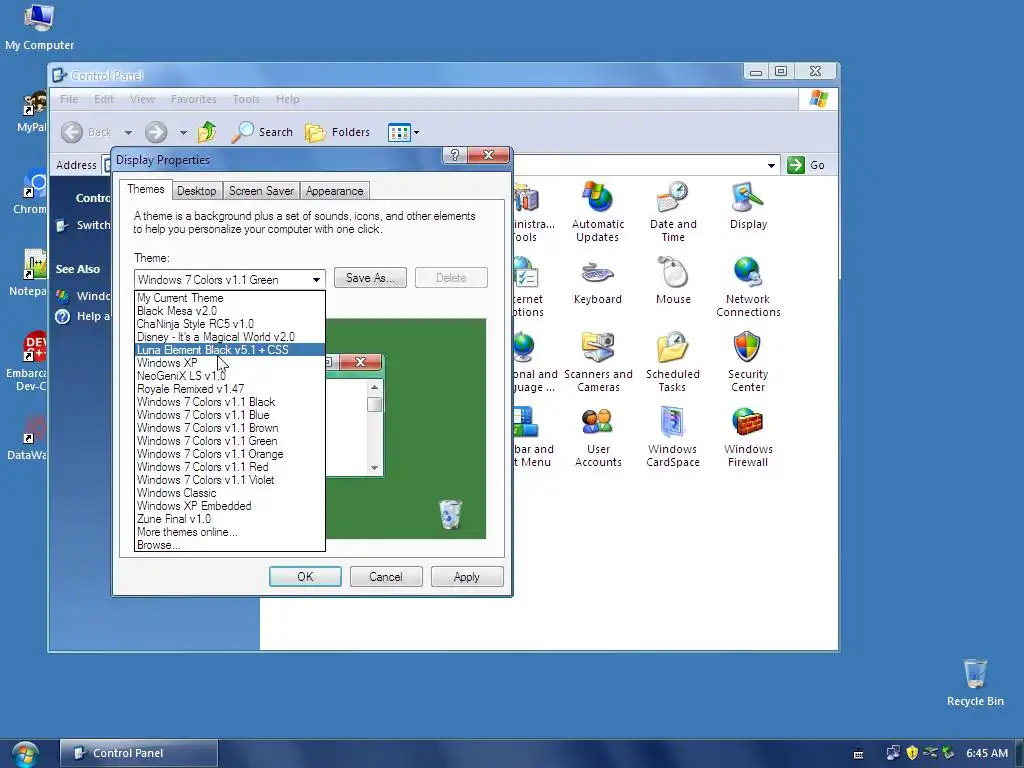
Task: Open the Help menu in Control Panel
Action: click(x=287, y=99)
